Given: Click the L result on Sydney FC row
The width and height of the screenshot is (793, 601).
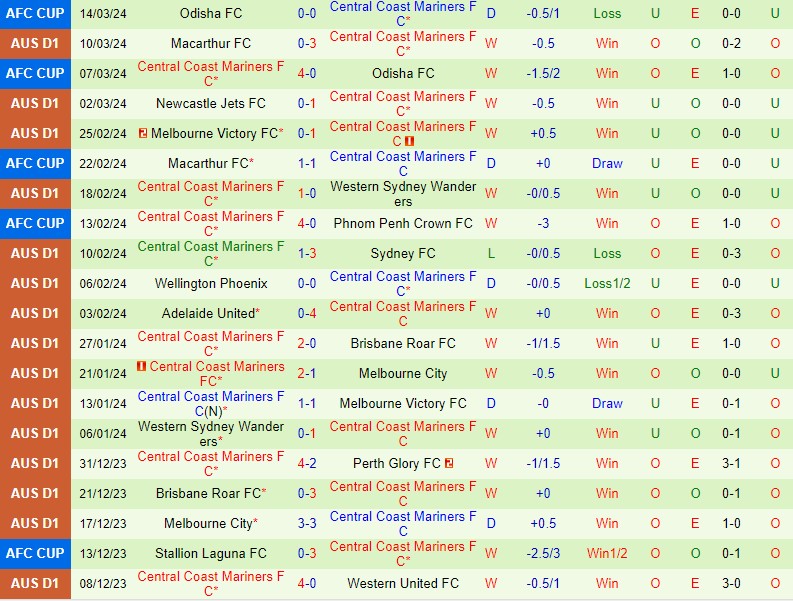Looking at the screenshot, I should point(491,253).
